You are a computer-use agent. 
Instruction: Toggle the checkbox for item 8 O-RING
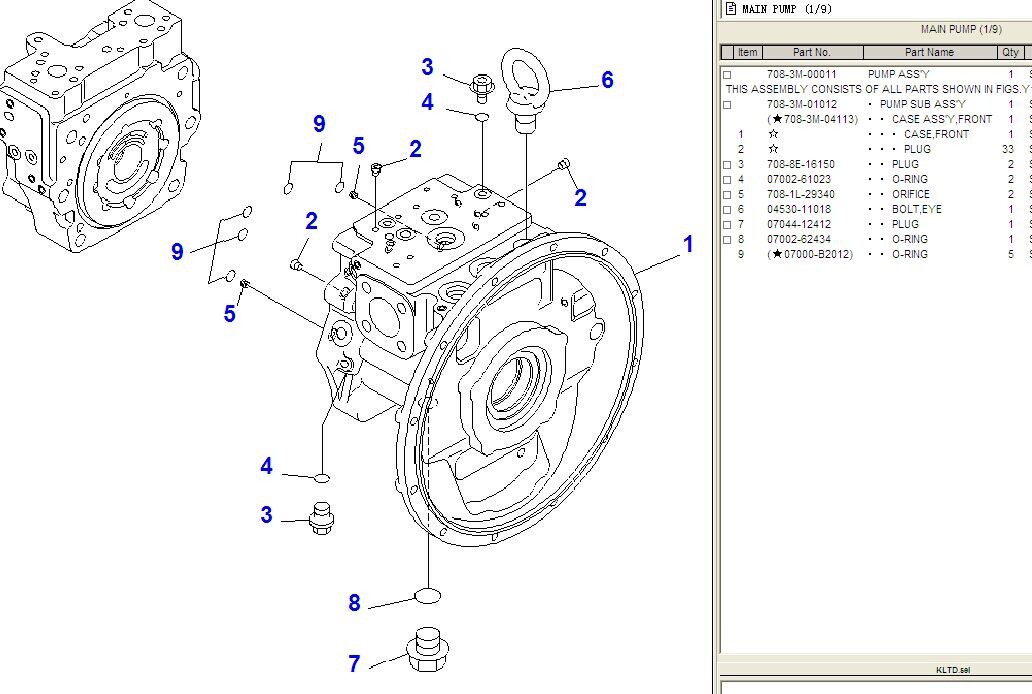[x=728, y=240]
